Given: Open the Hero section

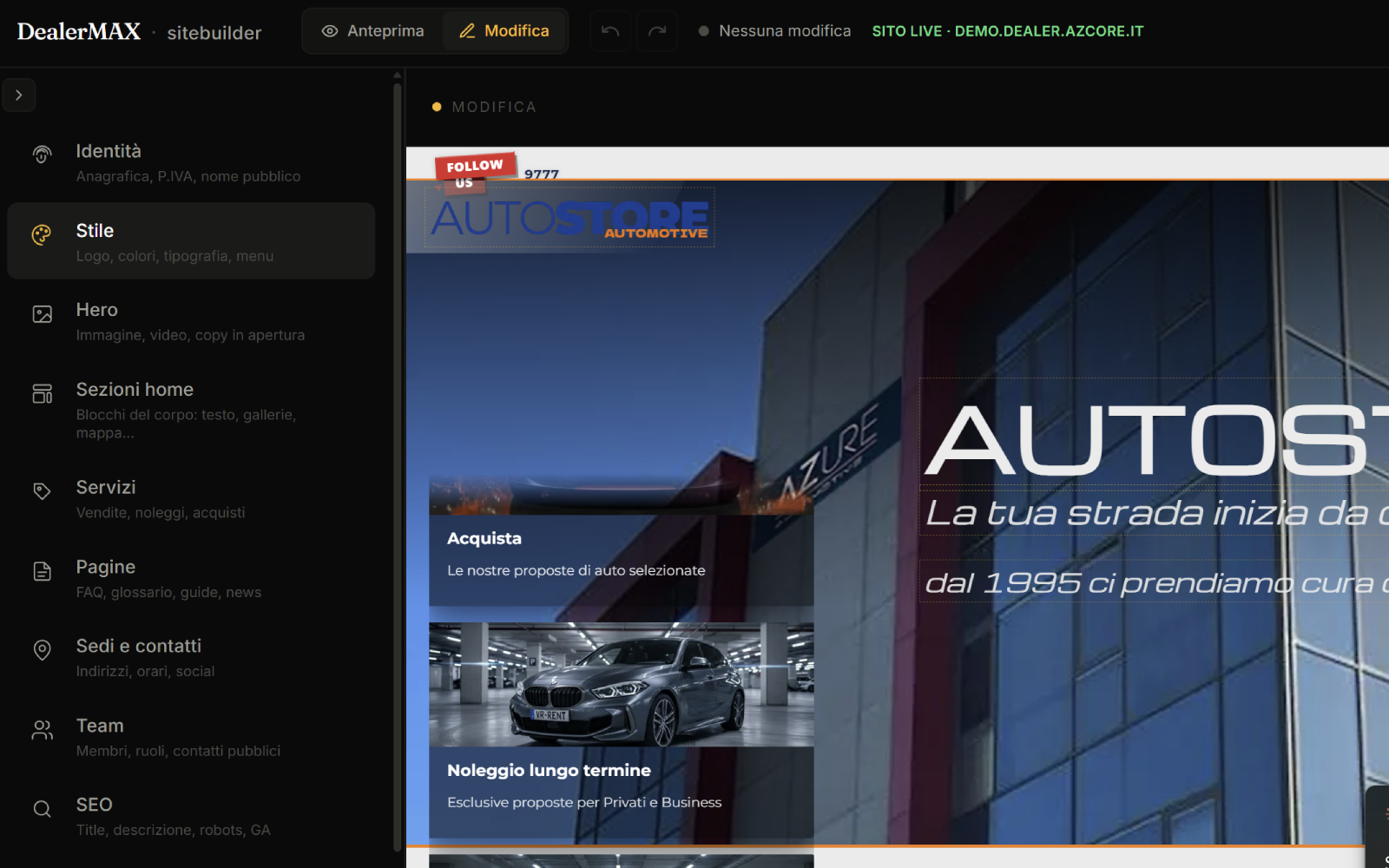Looking at the screenshot, I should [x=191, y=321].
